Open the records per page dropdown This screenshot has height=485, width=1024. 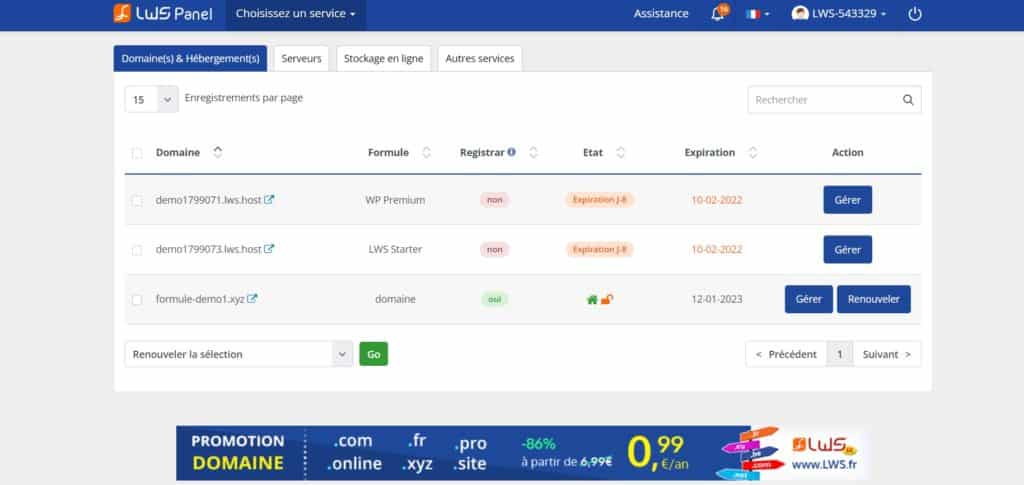pyautogui.click(x=151, y=100)
